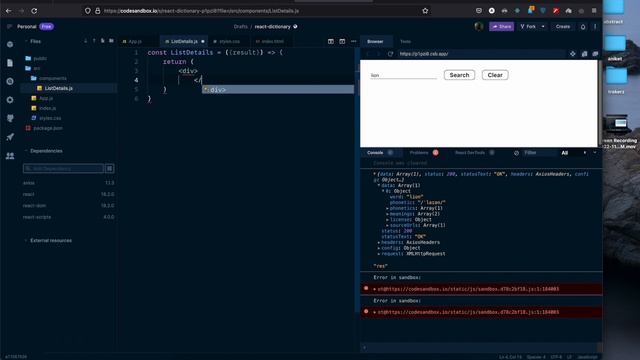Focus the dependency search field
The width and height of the screenshot is (640, 360).
click(63, 169)
